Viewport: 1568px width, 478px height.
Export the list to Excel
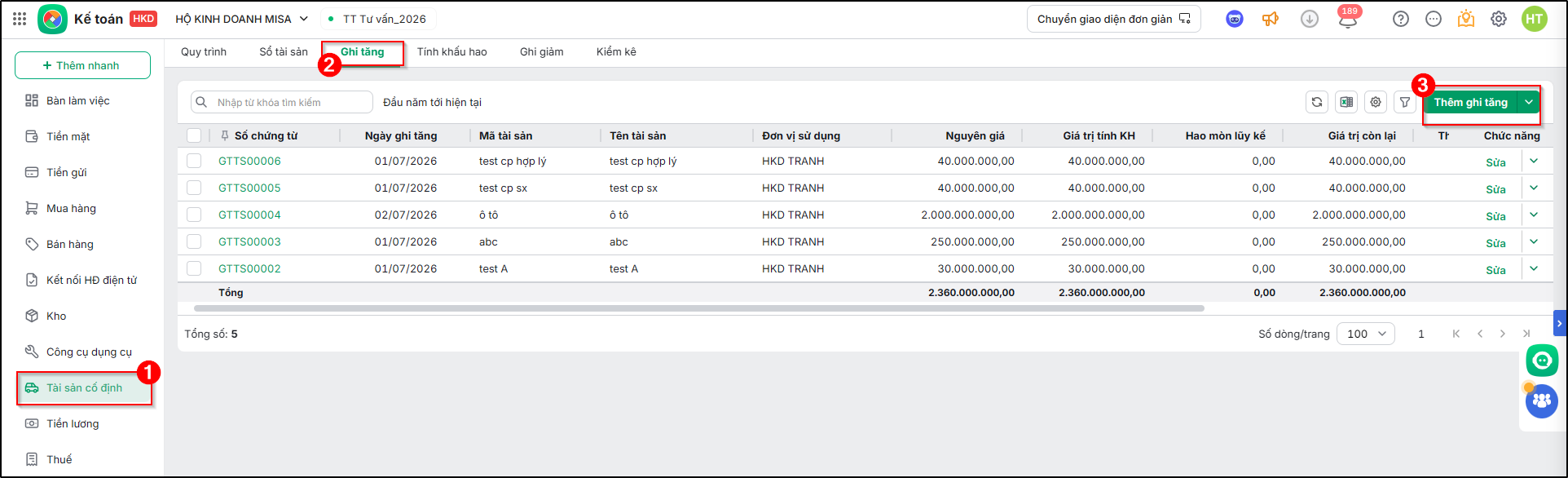point(1346,102)
